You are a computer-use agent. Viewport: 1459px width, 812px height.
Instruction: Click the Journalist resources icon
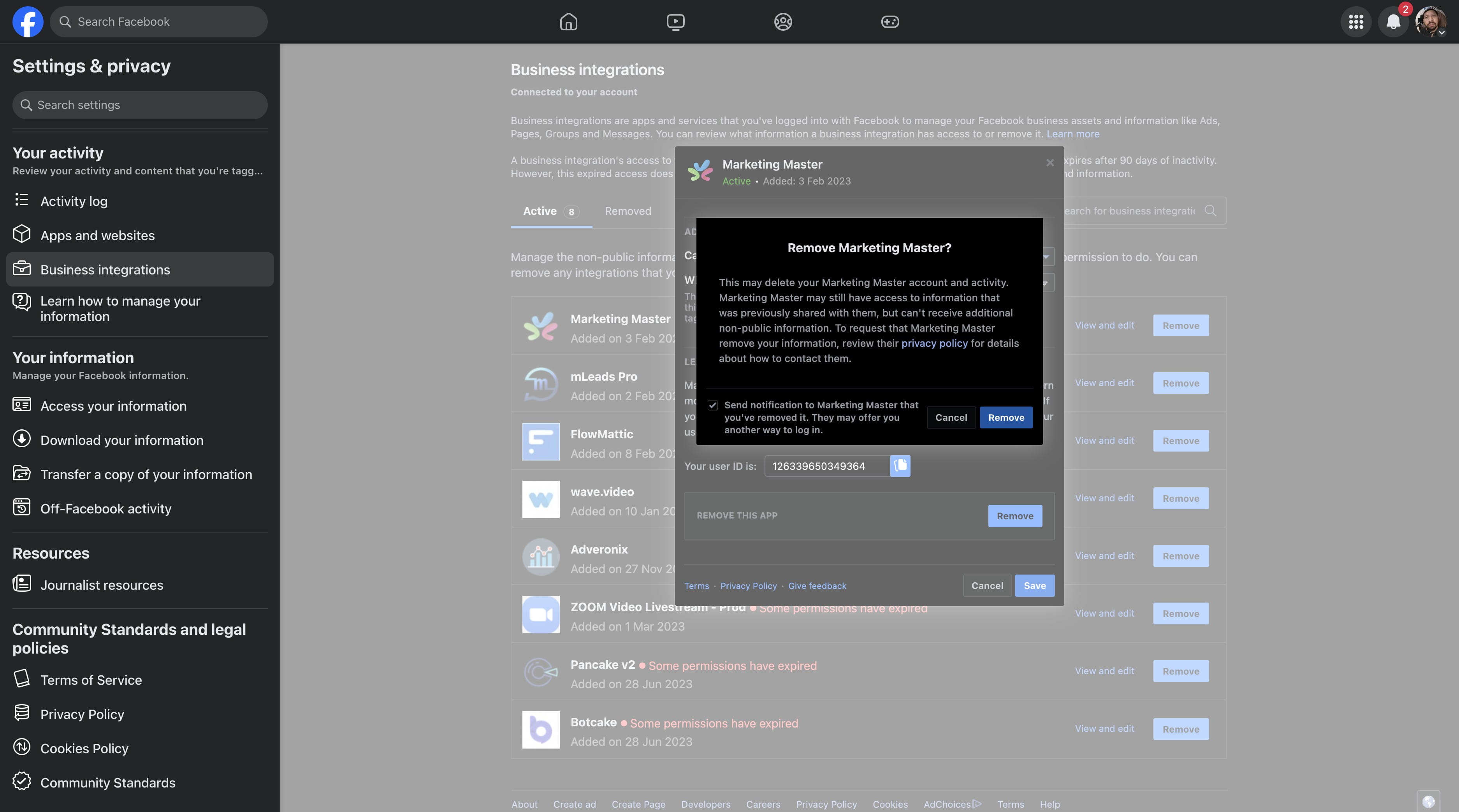[x=21, y=583]
